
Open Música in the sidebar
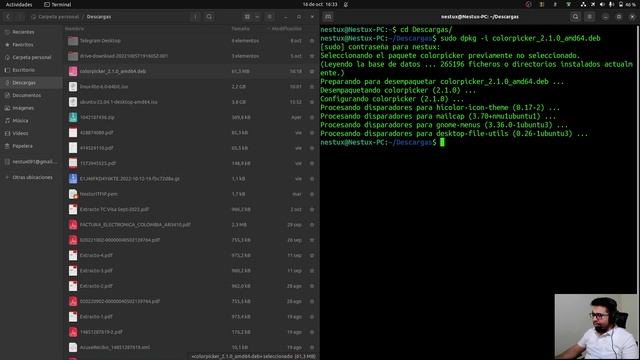(x=31, y=120)
